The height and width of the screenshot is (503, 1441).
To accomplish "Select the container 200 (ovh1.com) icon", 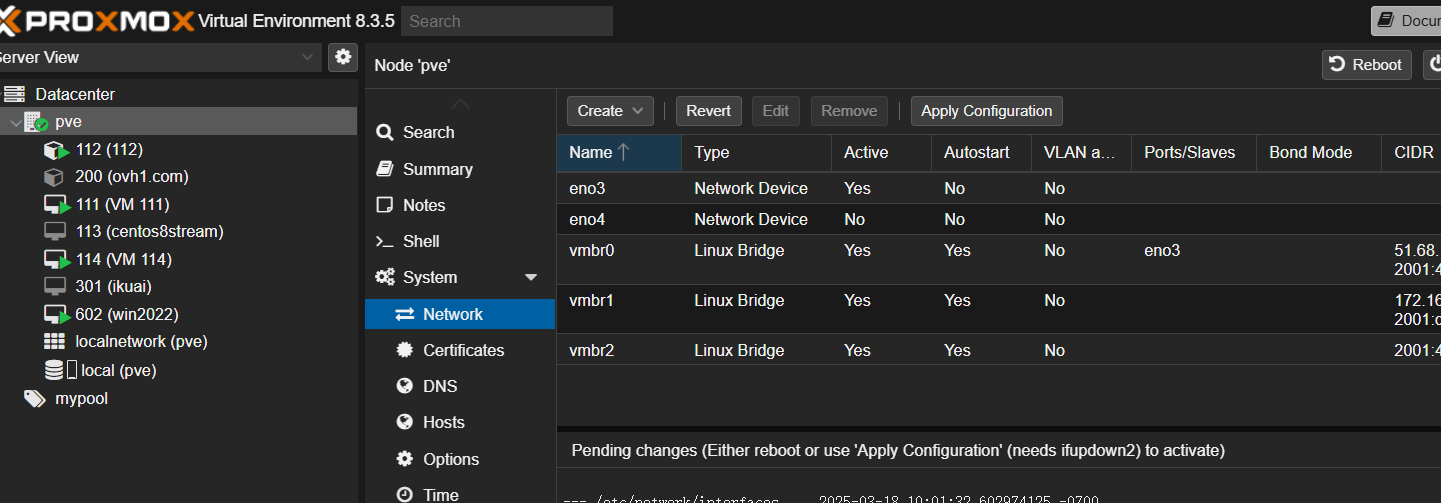I will pos(54,177).
